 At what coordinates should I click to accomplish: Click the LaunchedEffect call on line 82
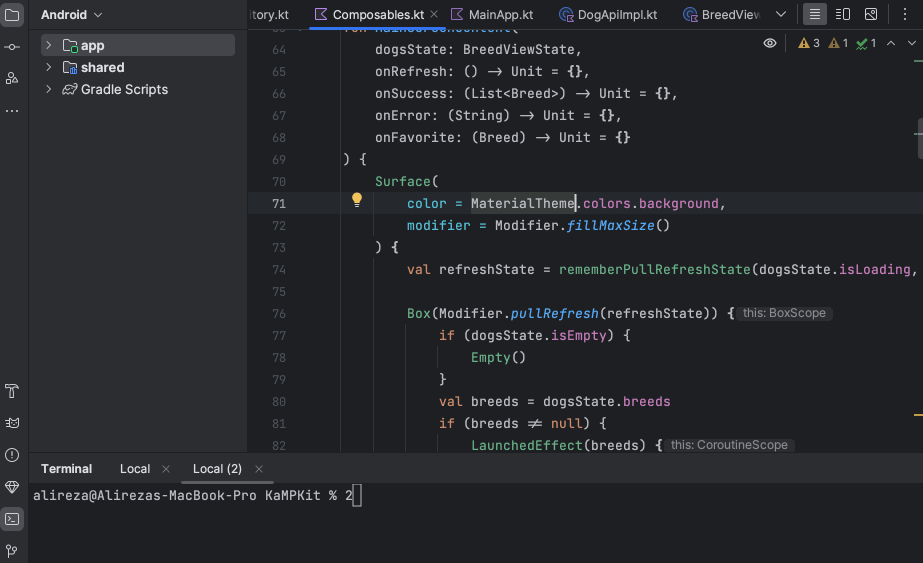click(526, 445)
